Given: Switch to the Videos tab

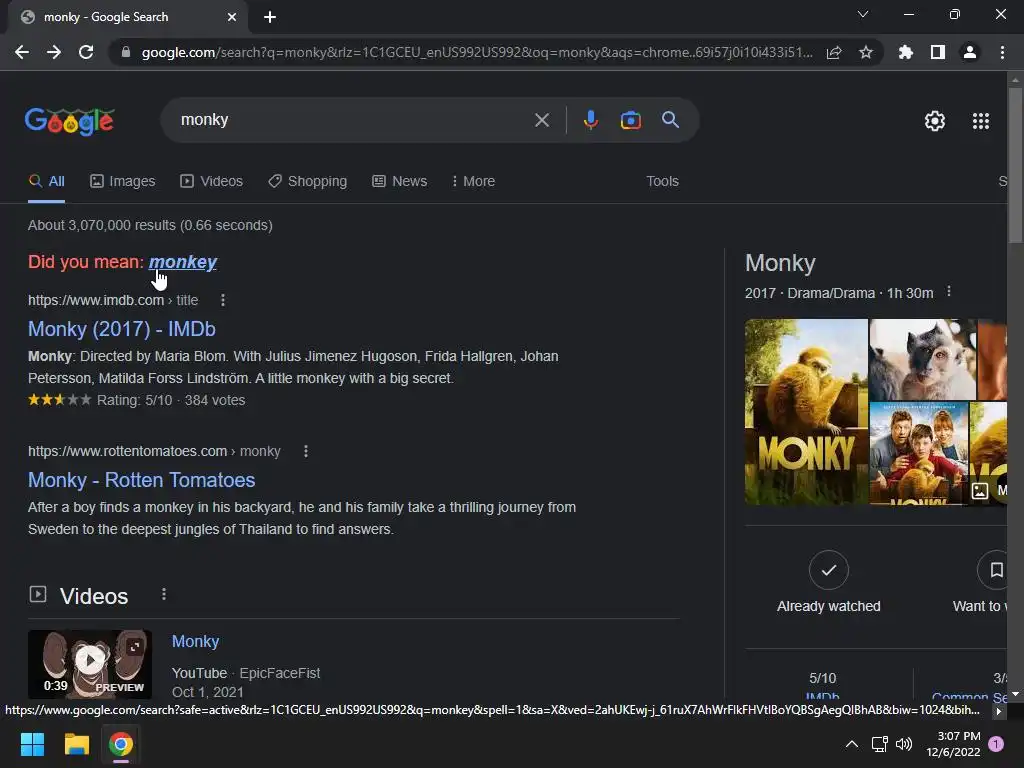Looking at the screenshot, I should click(x=212, y=182).
